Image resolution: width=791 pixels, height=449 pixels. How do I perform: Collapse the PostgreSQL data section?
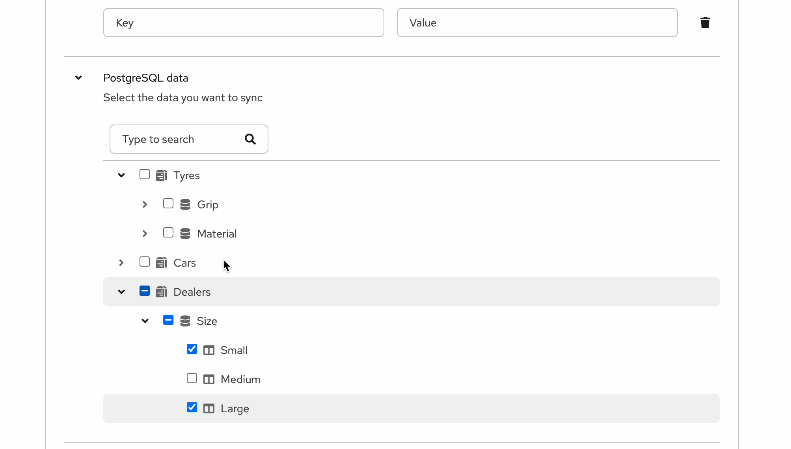click(x=78, y=77)
